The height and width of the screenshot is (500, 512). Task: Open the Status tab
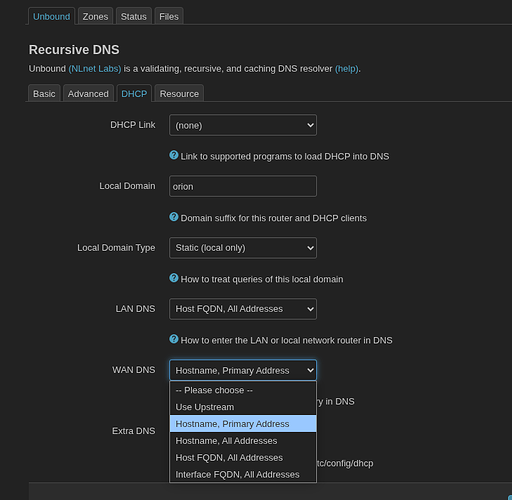click(134, 16)
